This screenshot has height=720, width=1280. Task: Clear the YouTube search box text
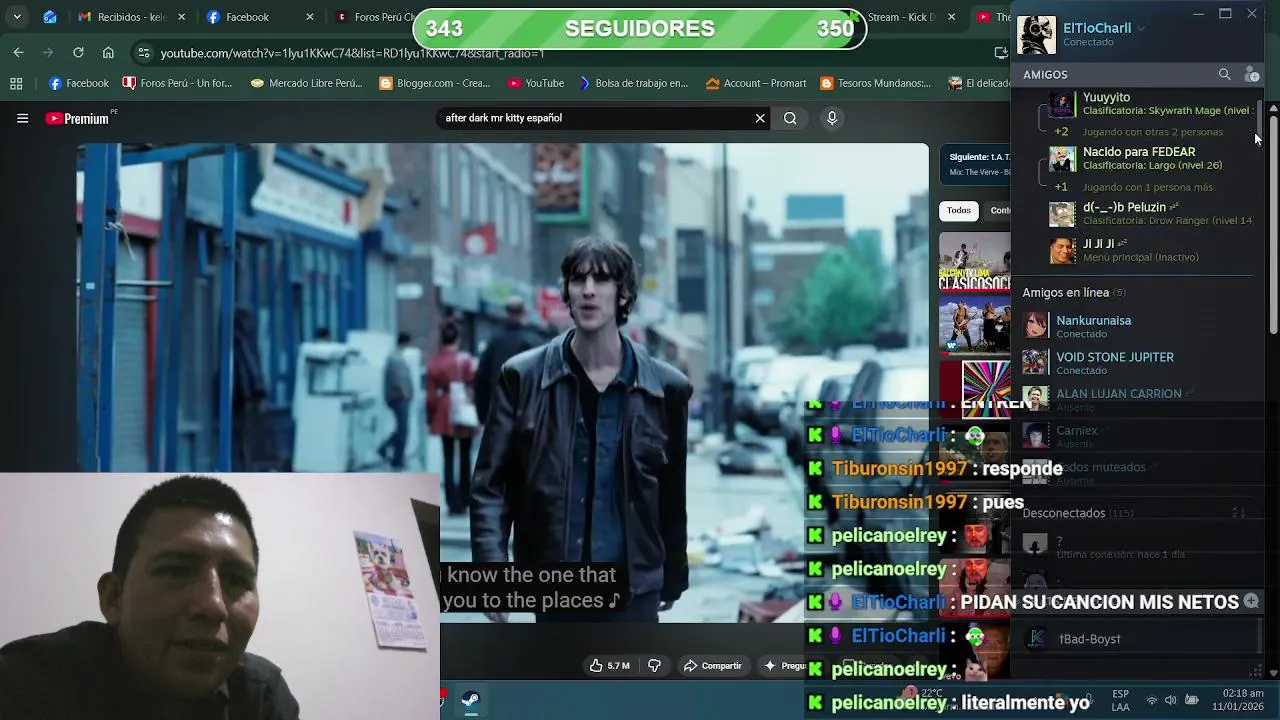pyautogui.click(x=760, y=118)
